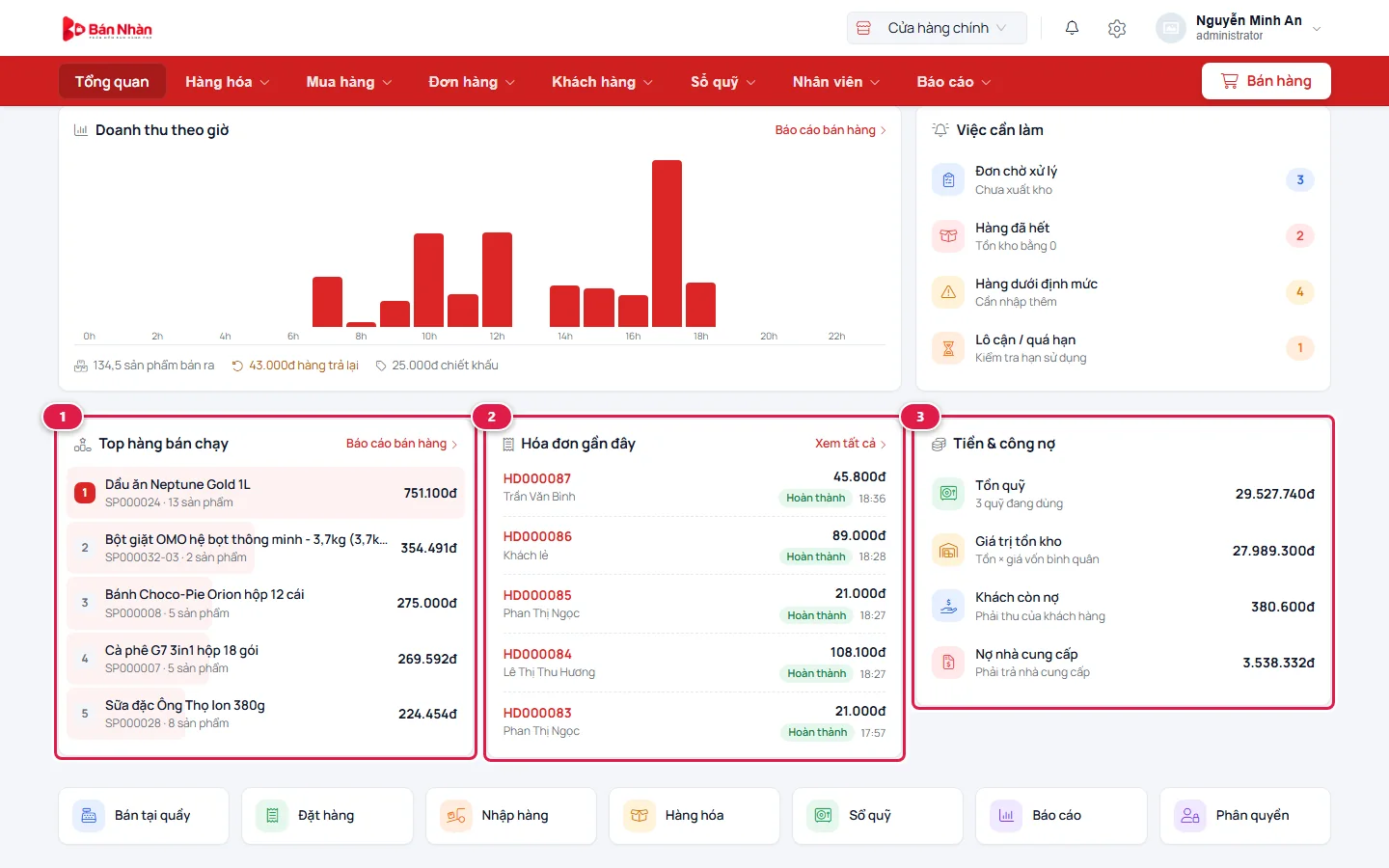Click the Đơn chờ xử lý clipboard icon
This screenshot has height=868, width=1389.
[x=948, y=179]
